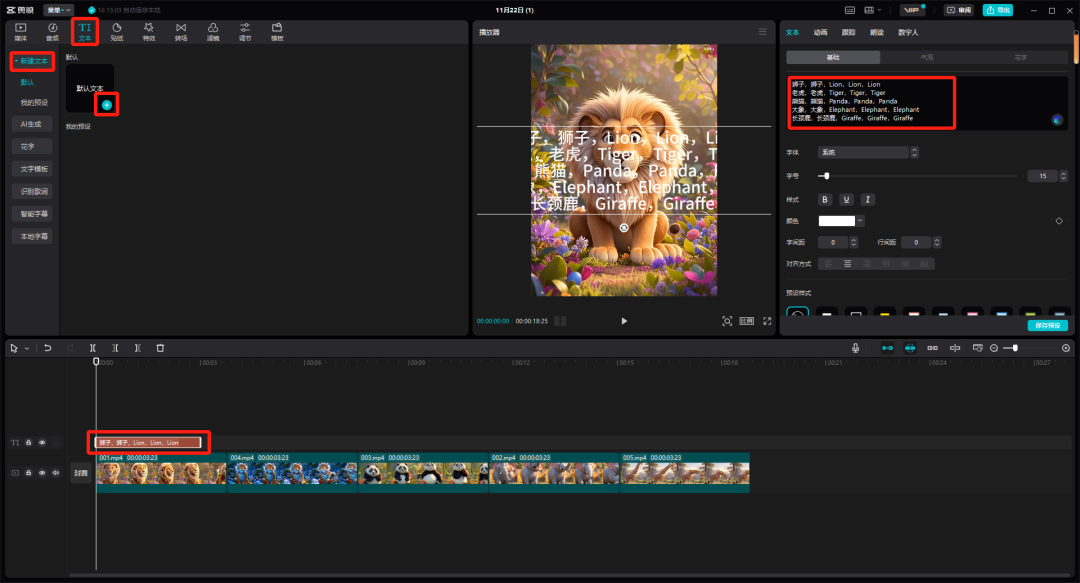
Task: Switch to the 气泡 sub-tab
Action: (927, 57)
